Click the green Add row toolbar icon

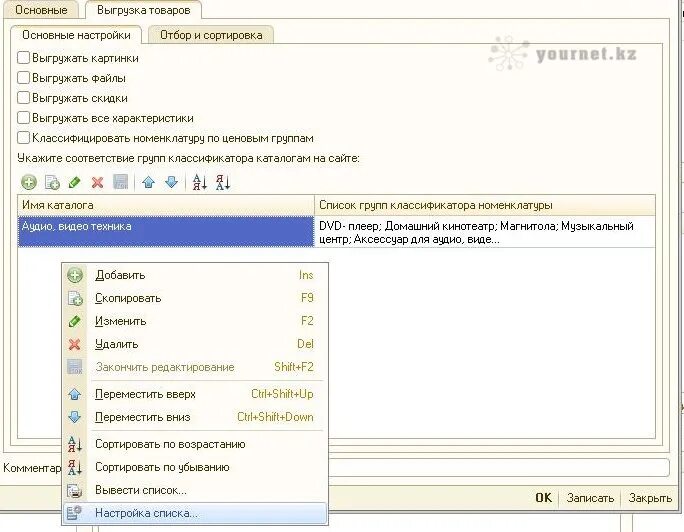(x=29, y=182)
